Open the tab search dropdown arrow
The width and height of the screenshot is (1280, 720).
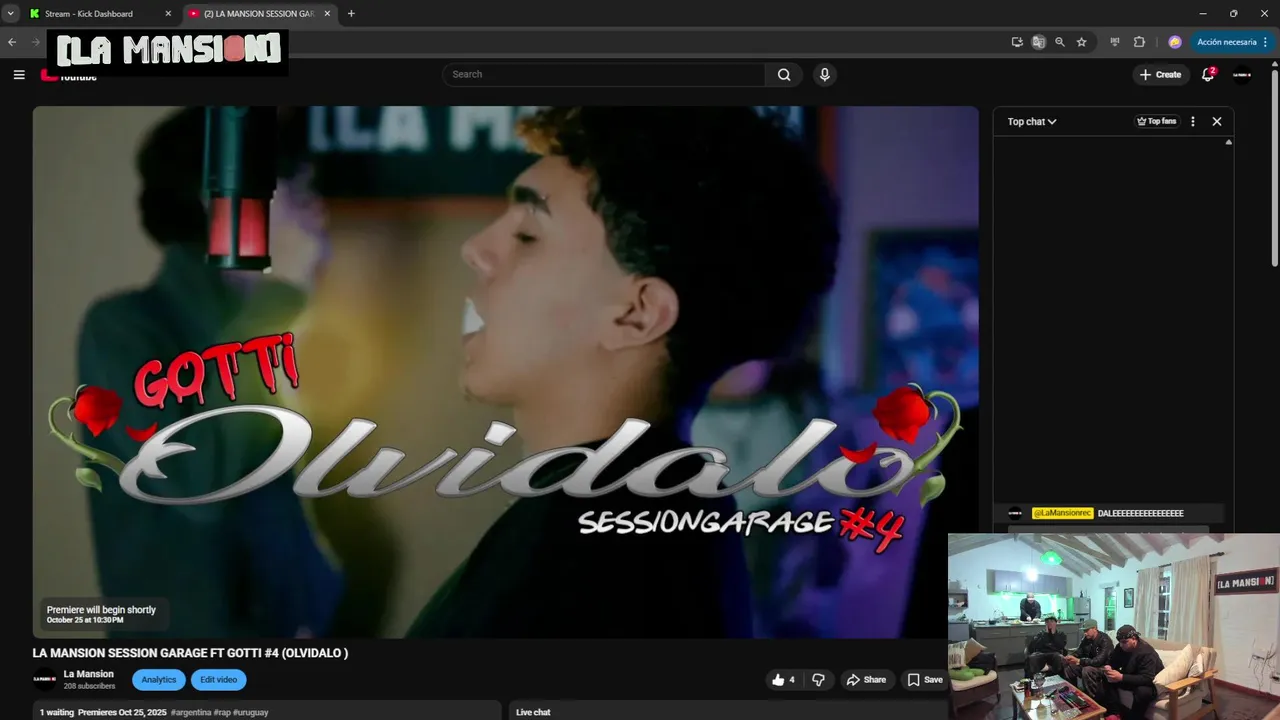click(10, 14)
